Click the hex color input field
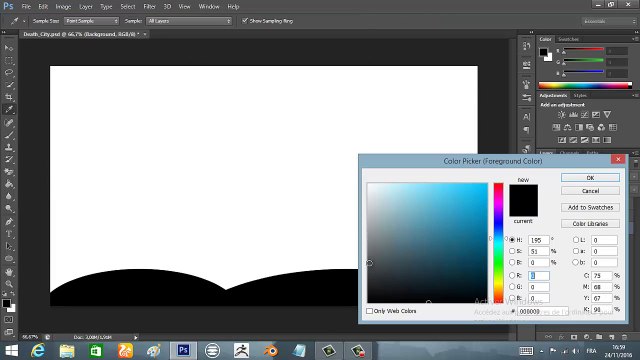Screen dimensions: 640x360 coord(543,311)
